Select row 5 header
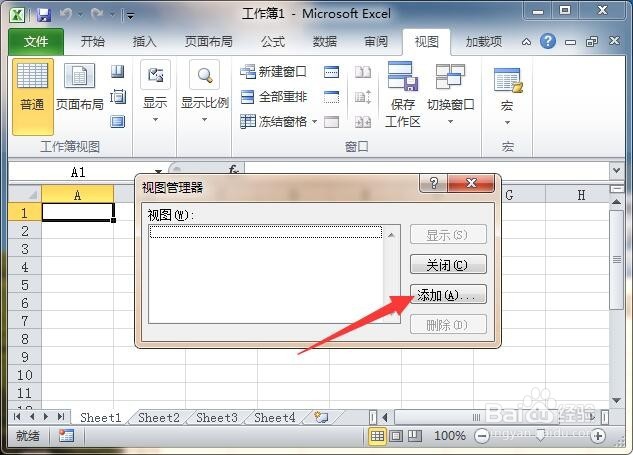Viewport: 633px width, 455px height. point(25,285)
